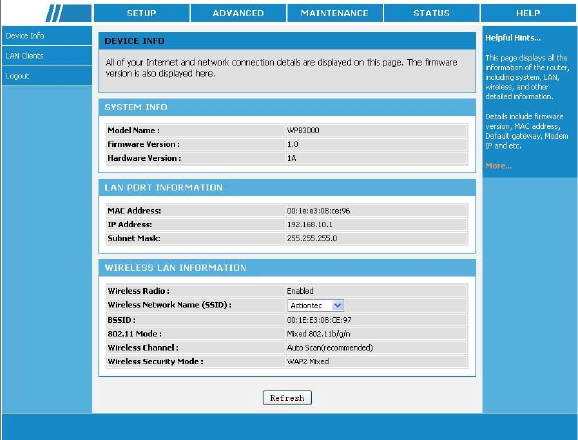578x440 pixels.
Task: Expand the SSID dropdown arrow
Action: [338, 305]
